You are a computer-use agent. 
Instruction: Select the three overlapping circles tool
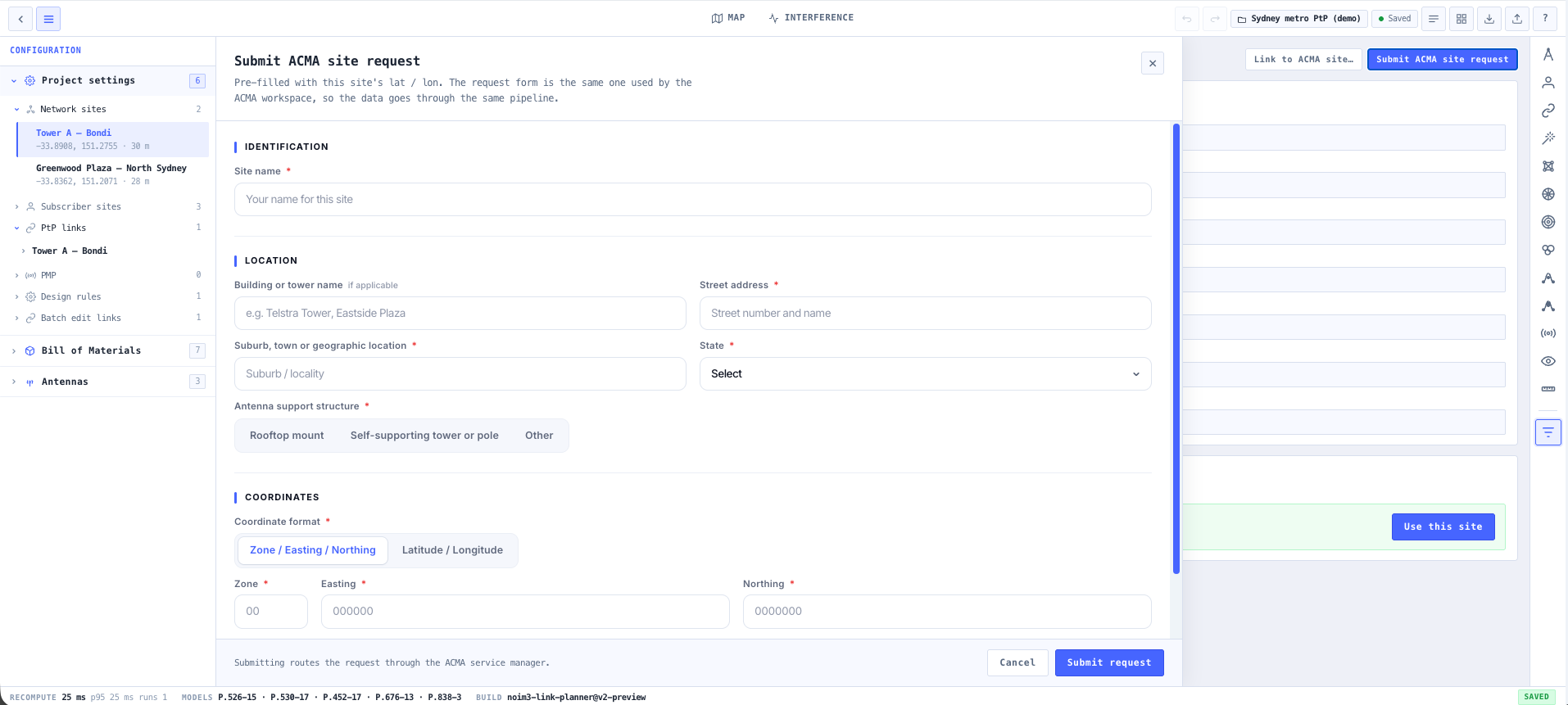point(1548,250)
